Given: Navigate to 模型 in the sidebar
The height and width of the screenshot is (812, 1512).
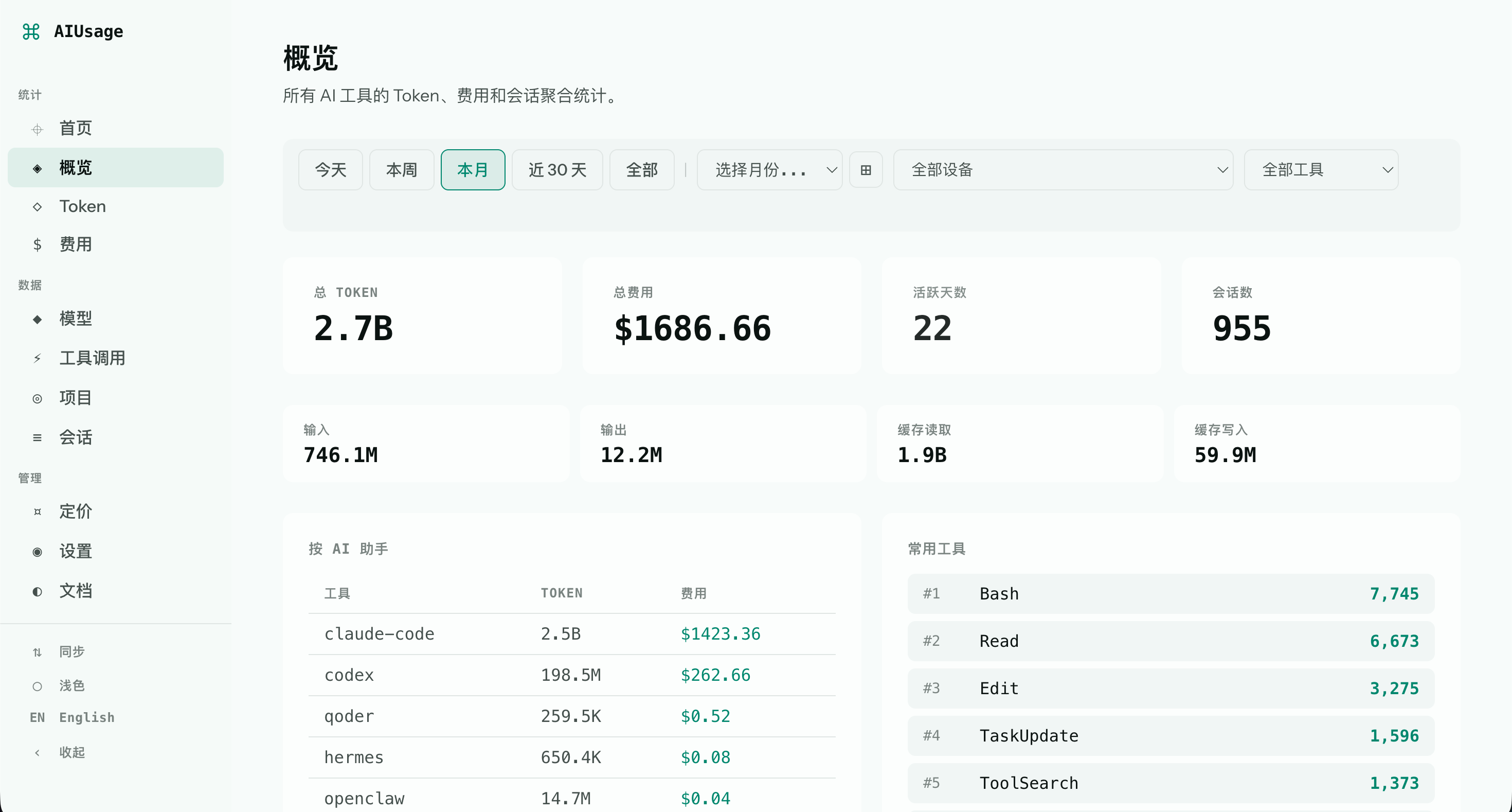Looking at the screenshot, I should coord(116,319).
